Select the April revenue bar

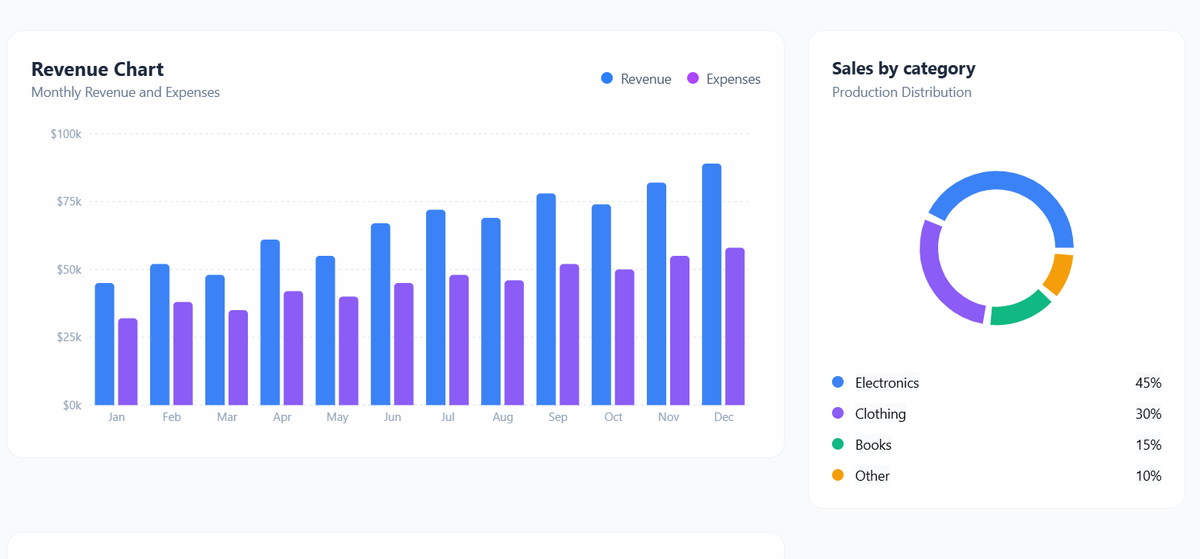click(270, 322)
